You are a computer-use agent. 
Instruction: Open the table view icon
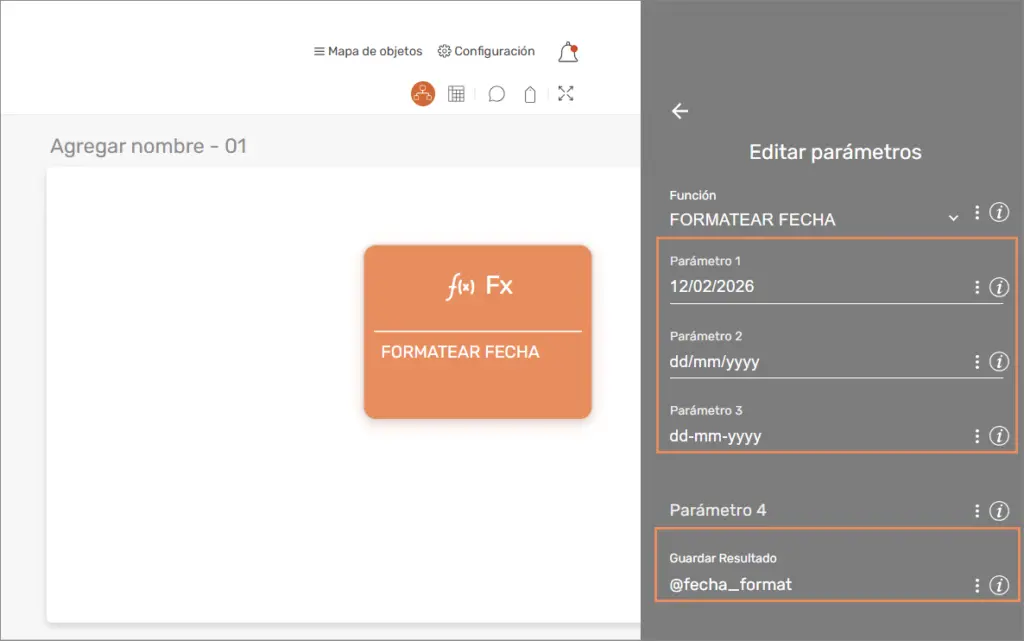(457, 93)
